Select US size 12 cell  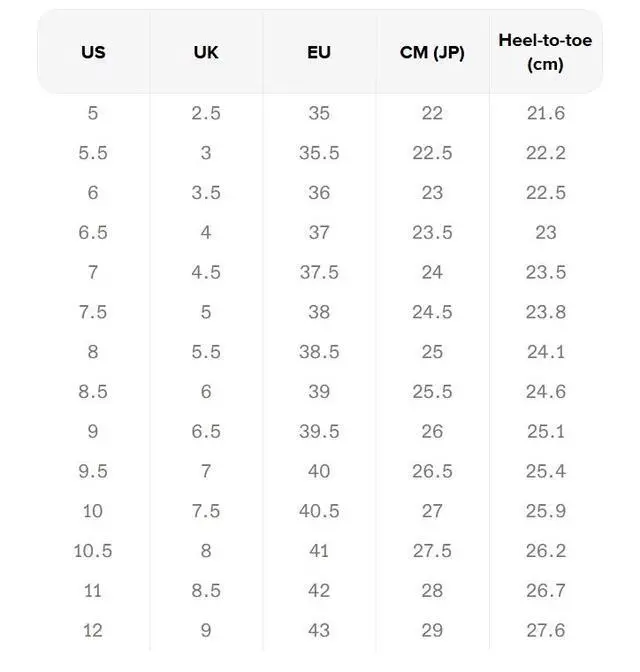coord(93,631)
